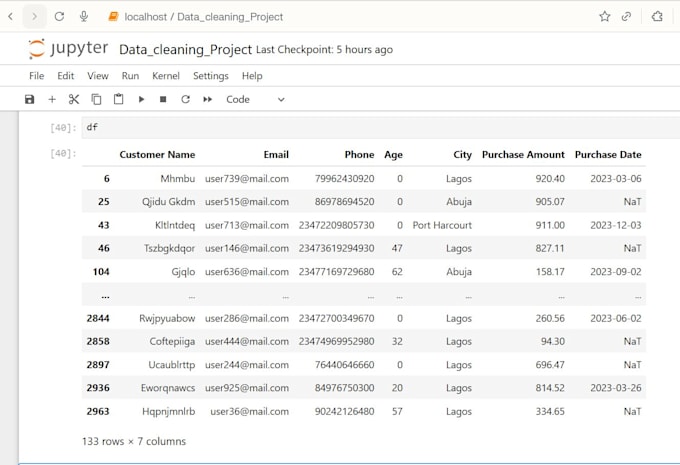Open the File menu
This screenshot has height=465, width=680.
(36, 76)
